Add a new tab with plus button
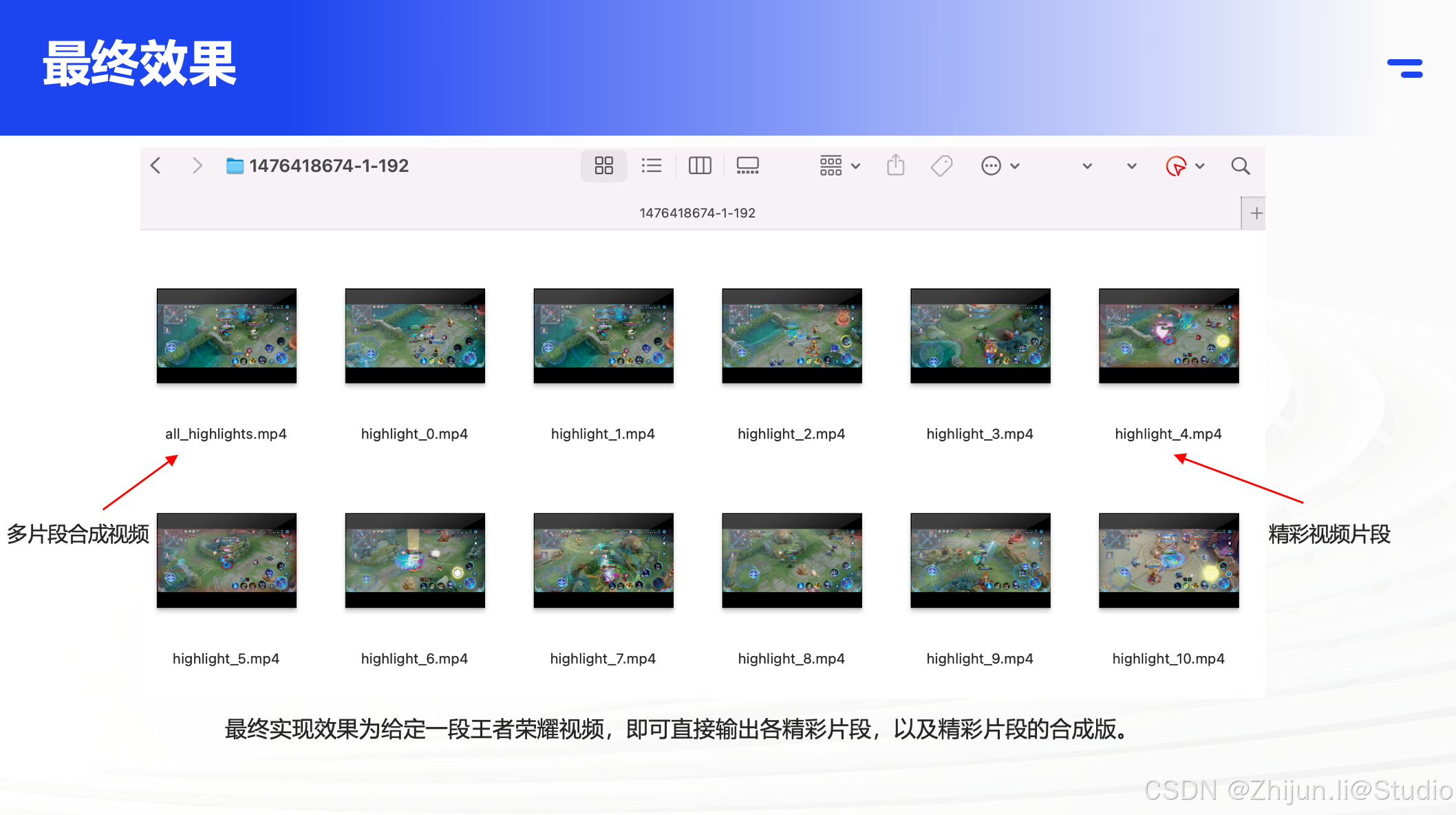This screenshot has width=1456, height=815. point(1256,213)
